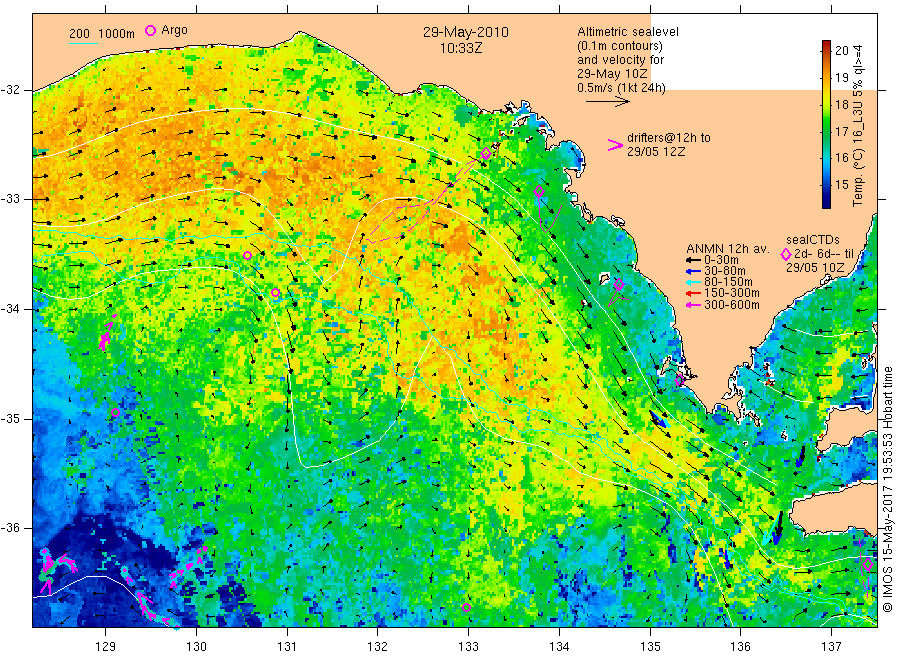
Task: Click the seal CTD diamond near 133.8E 32.9S
Action: pyautogui.click(x=539, y=192)
